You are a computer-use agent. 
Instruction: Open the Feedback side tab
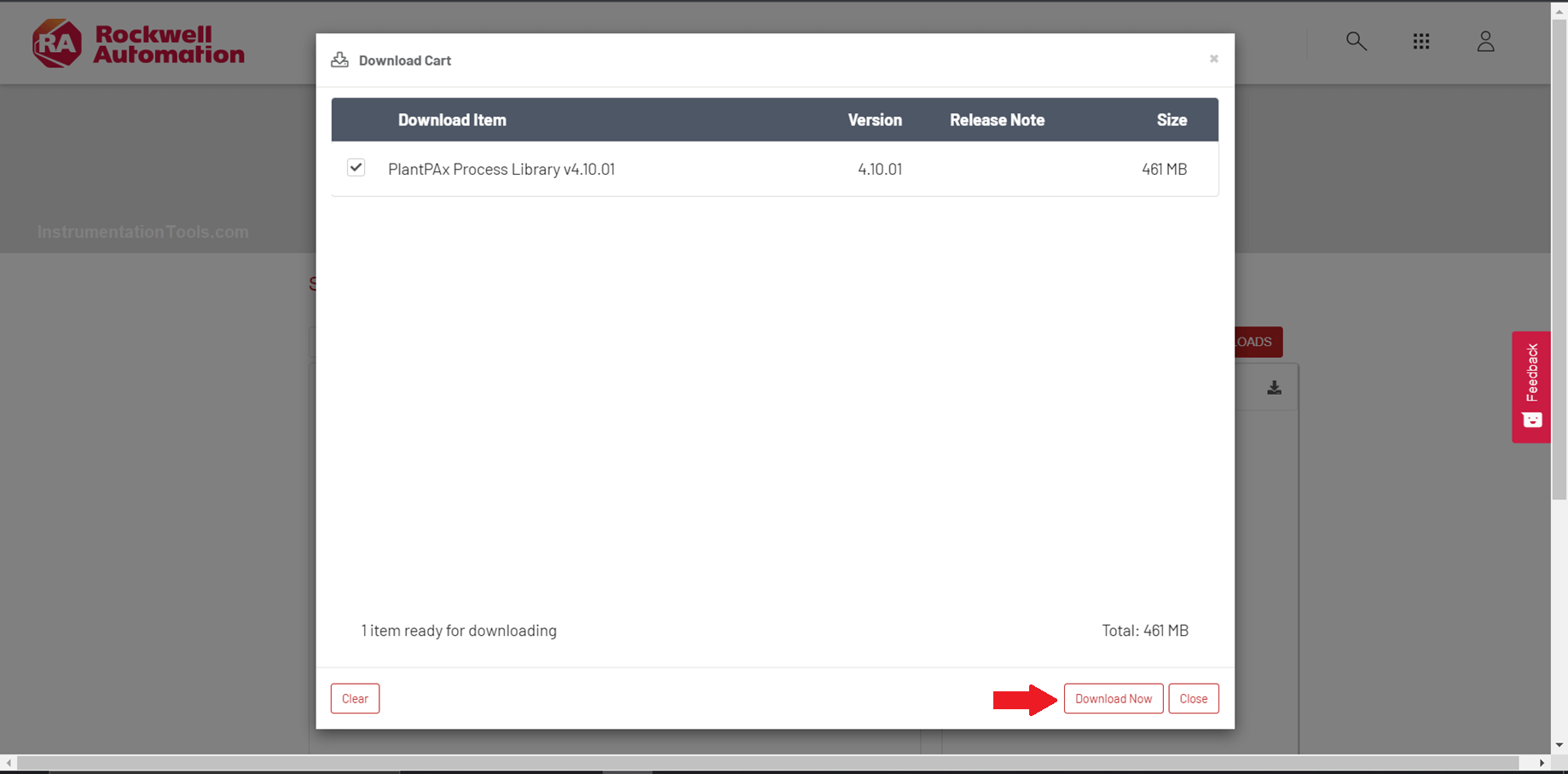click(1531, 386)
